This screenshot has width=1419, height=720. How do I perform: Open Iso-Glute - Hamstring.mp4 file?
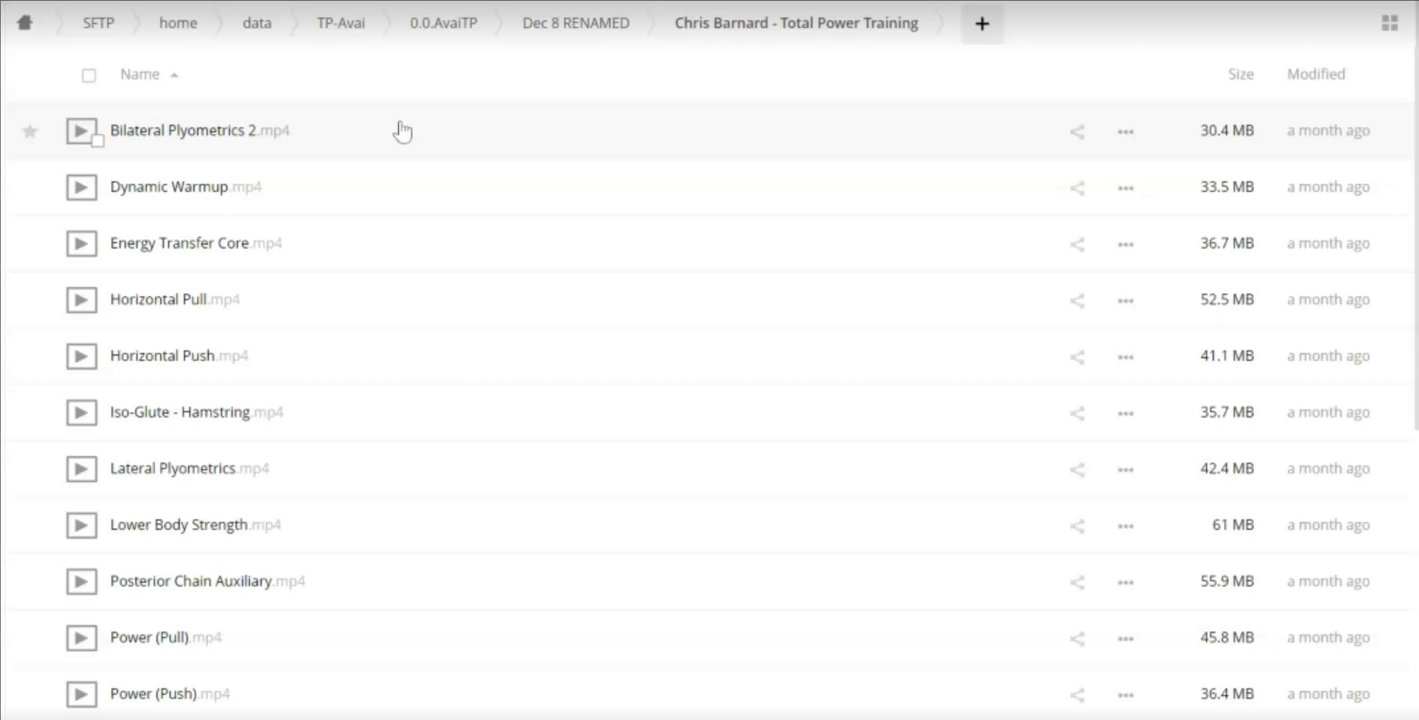tap(197, 412)
